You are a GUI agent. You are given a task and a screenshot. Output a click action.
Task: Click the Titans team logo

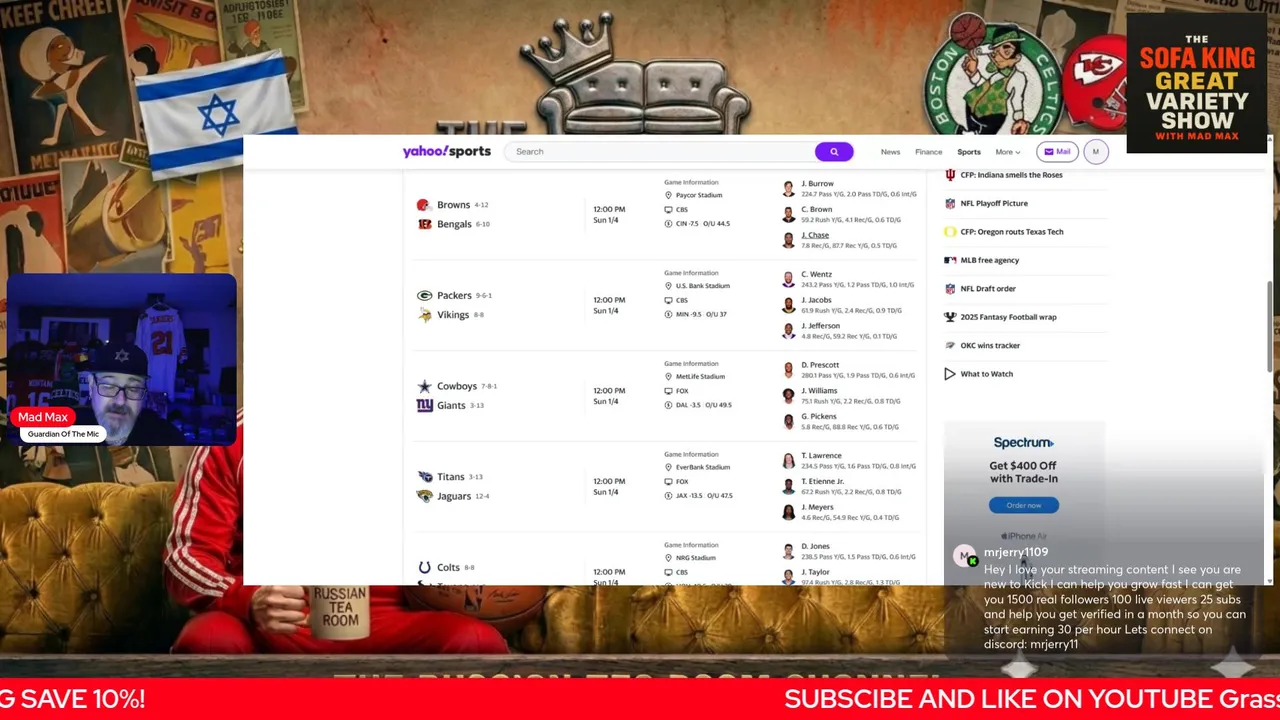point(424,476)
